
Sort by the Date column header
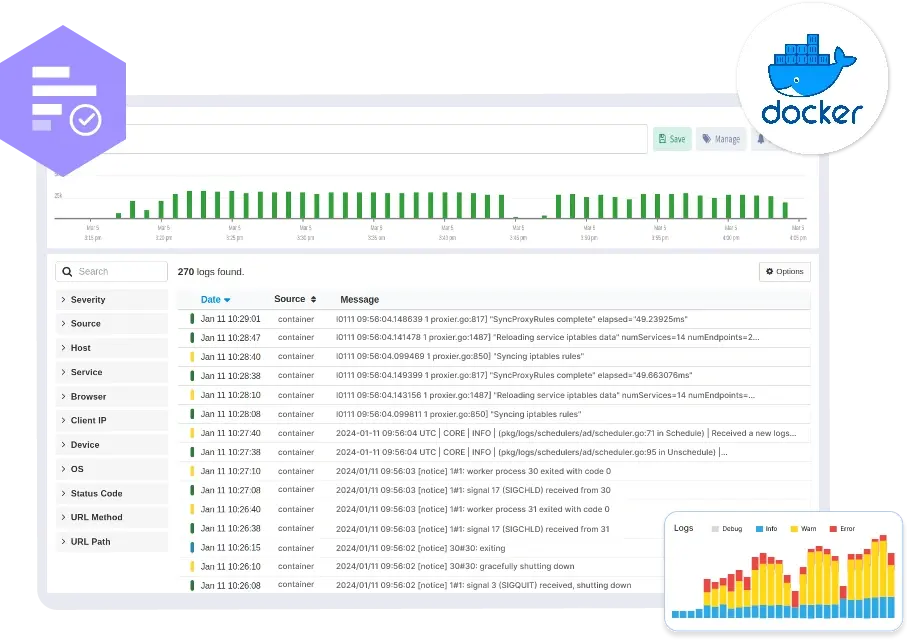click(x=215, y=299)
